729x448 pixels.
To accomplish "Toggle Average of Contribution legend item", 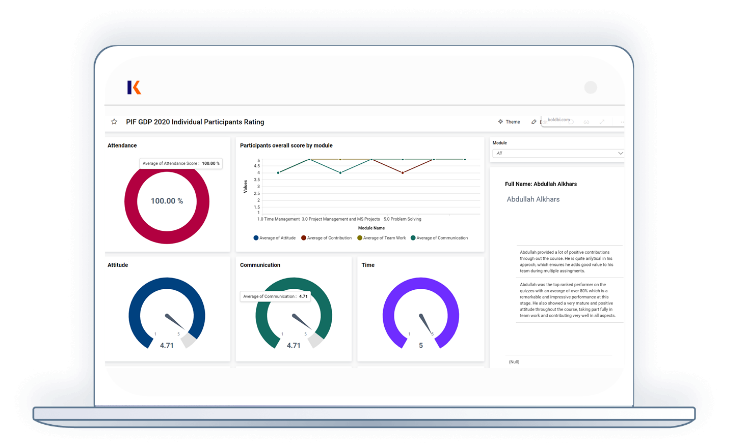I will pos(326,238).
